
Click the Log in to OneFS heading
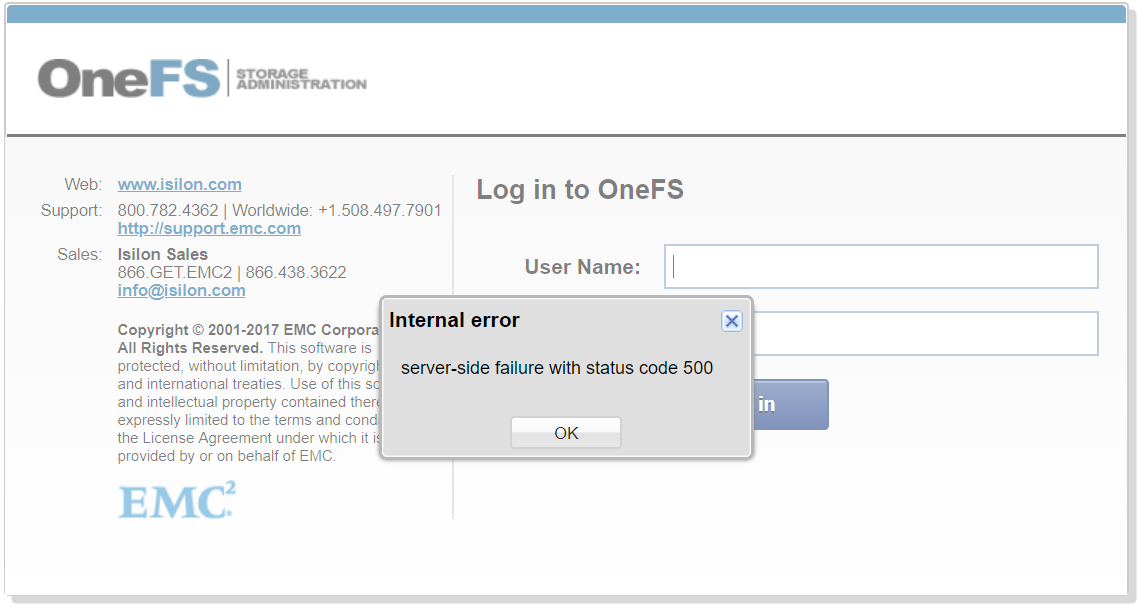pos(580,189)
